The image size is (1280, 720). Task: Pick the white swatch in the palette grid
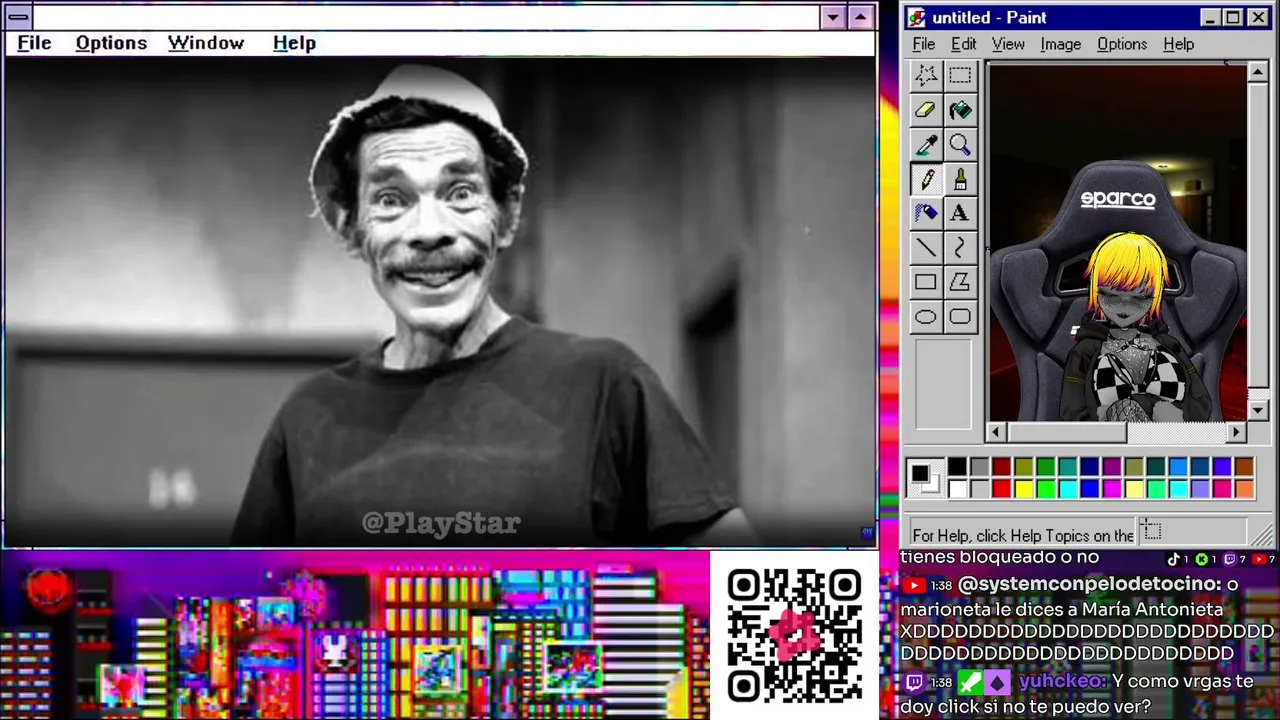coord(958,489)
